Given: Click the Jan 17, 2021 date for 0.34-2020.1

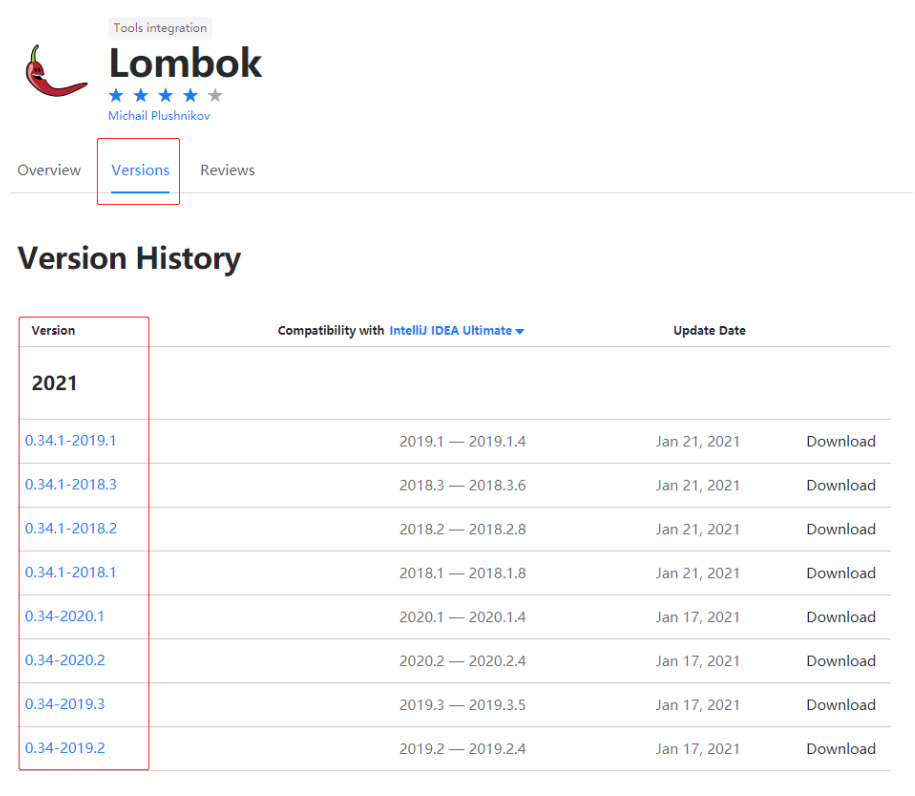Looking at the screenshot, I should [x=697, y=617].
